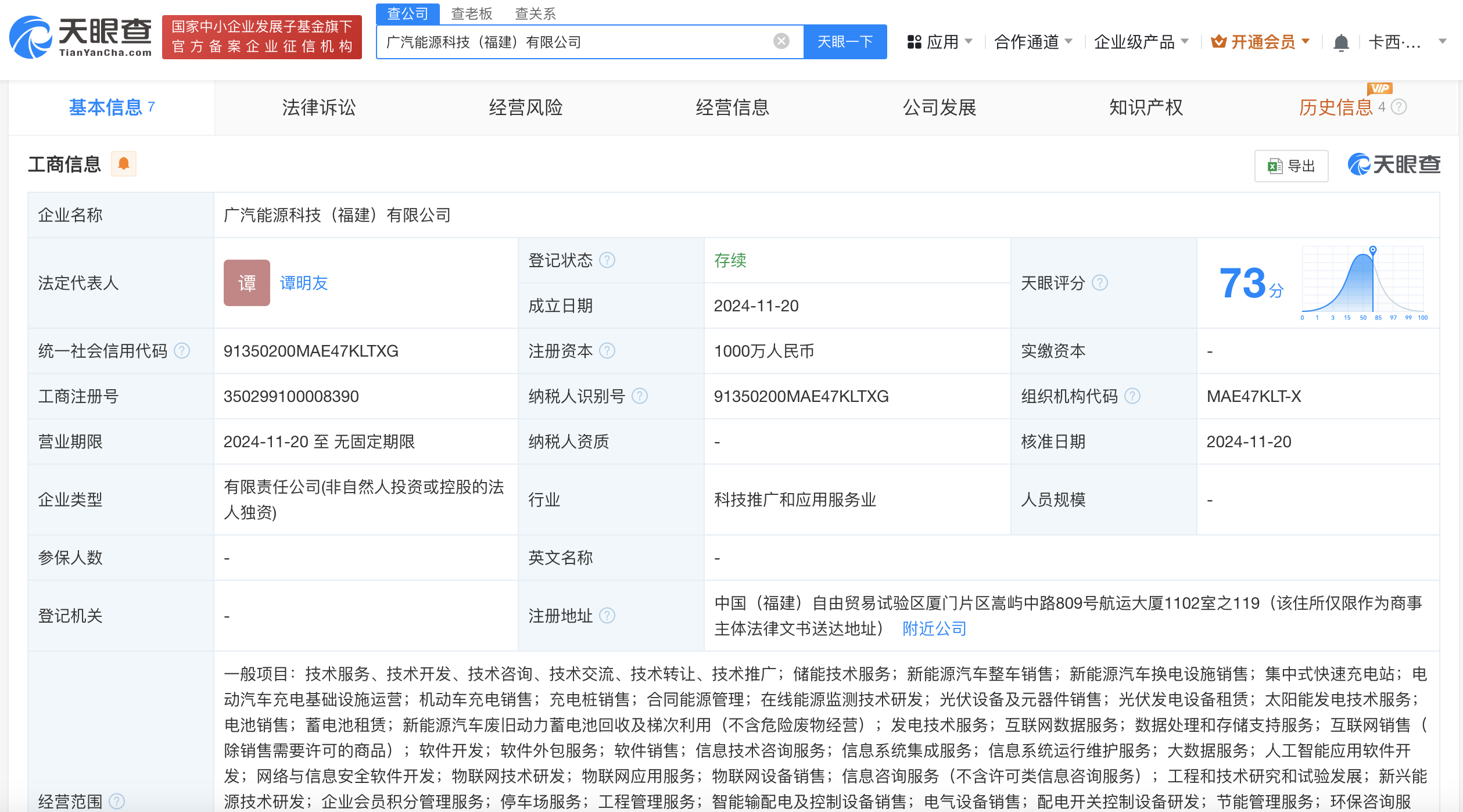Screen dimensions: 1463x812
Task: Click the orange monitoring bell beside 工商信息
Action: (123, 164)
